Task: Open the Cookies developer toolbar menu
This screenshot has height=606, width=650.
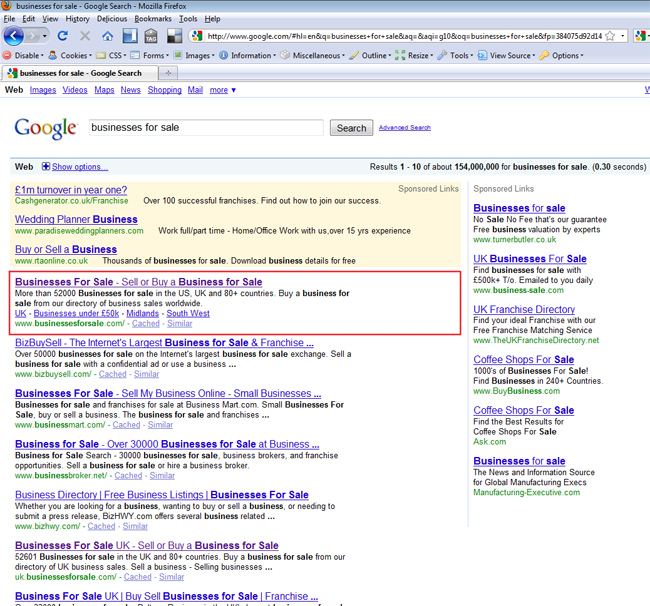Action: coord(70,55)
